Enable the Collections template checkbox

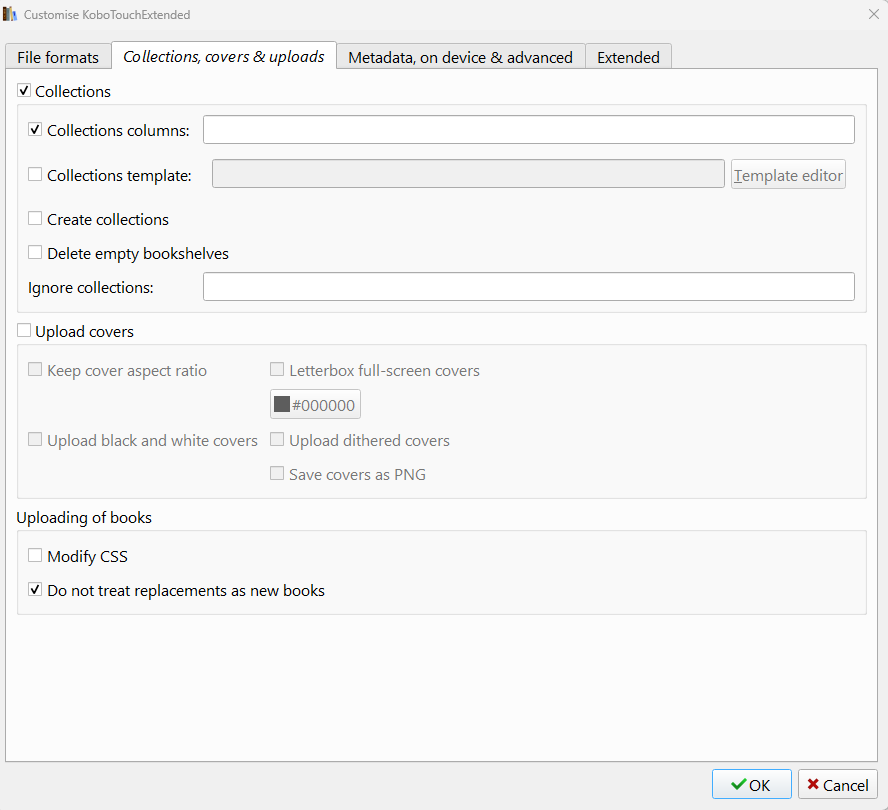pos(35,174)
